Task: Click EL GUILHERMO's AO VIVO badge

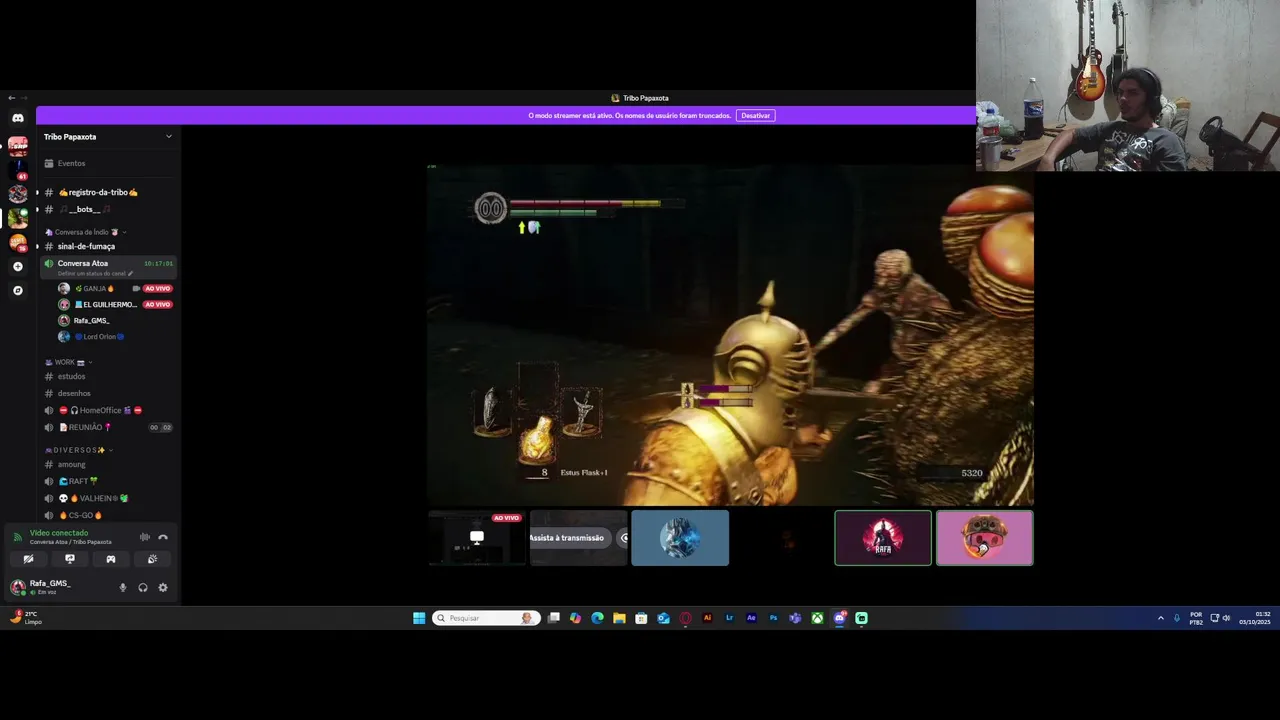Action: (158, 304)
